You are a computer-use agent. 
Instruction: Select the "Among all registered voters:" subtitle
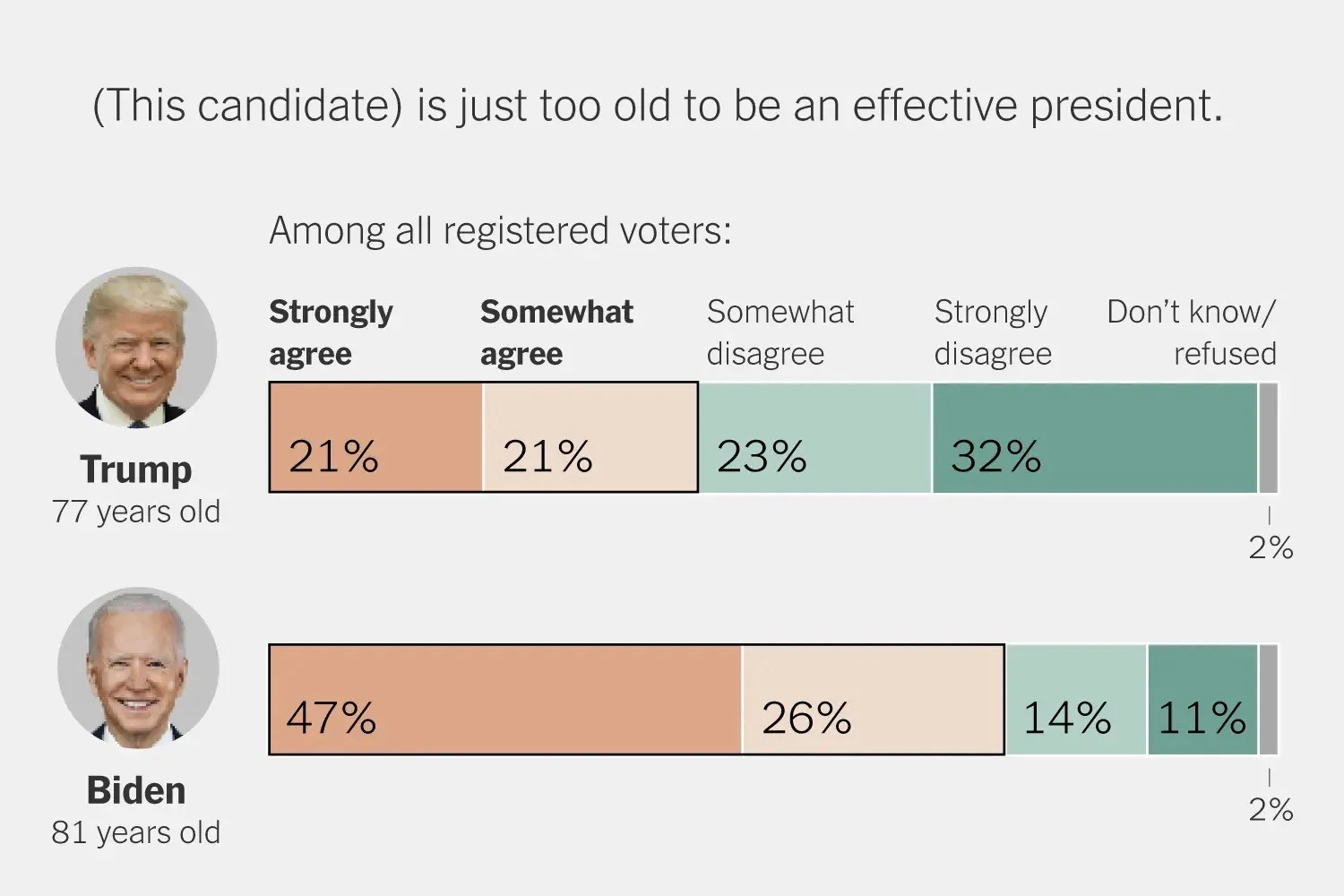point(500,230)
